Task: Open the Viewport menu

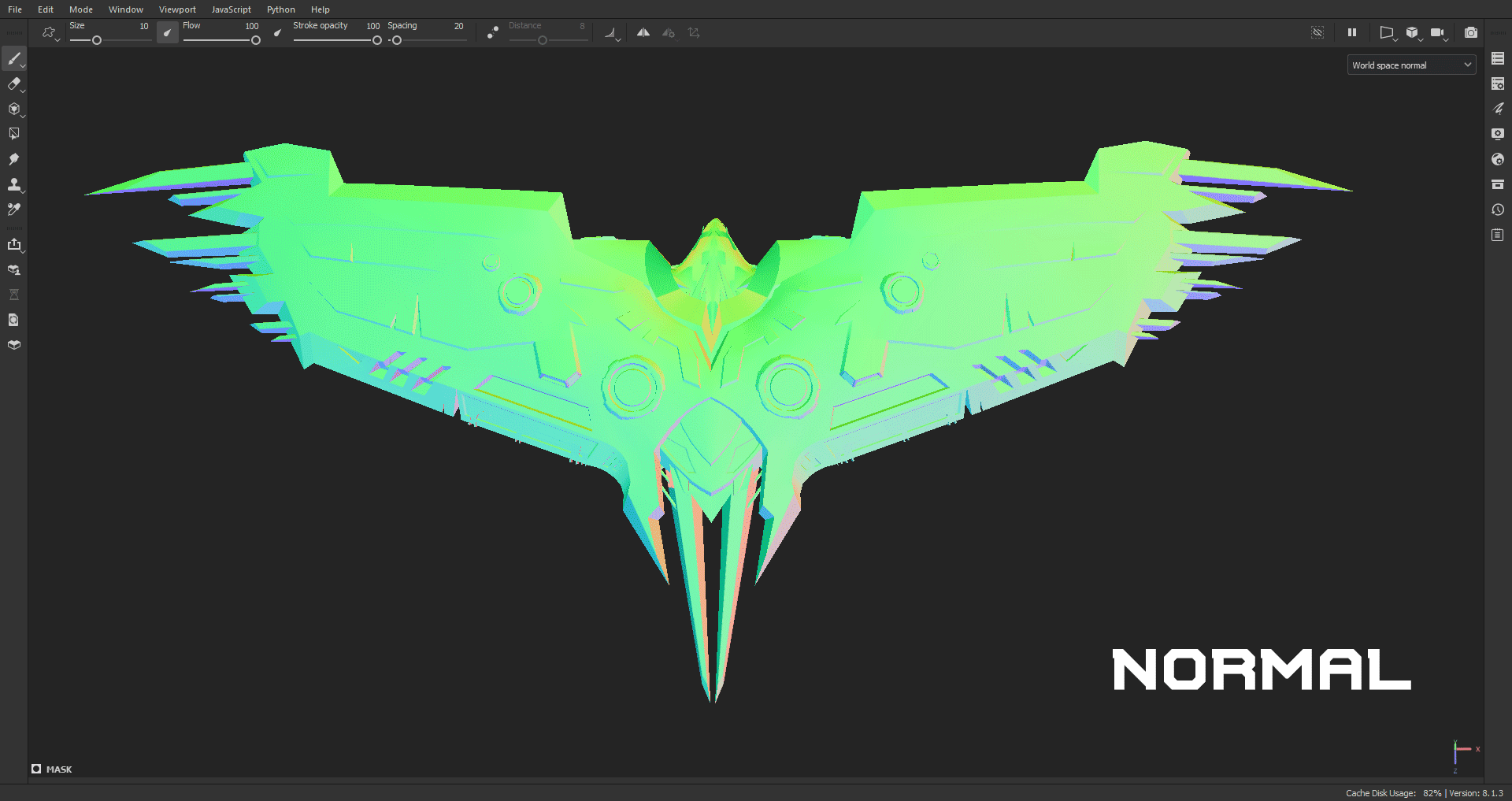Action: pos(177,9)
